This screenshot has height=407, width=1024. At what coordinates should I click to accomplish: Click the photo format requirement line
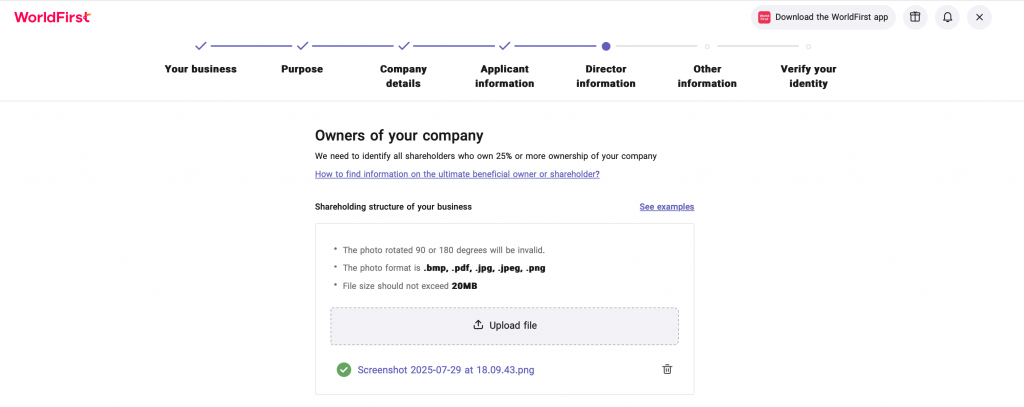point(443,268)
